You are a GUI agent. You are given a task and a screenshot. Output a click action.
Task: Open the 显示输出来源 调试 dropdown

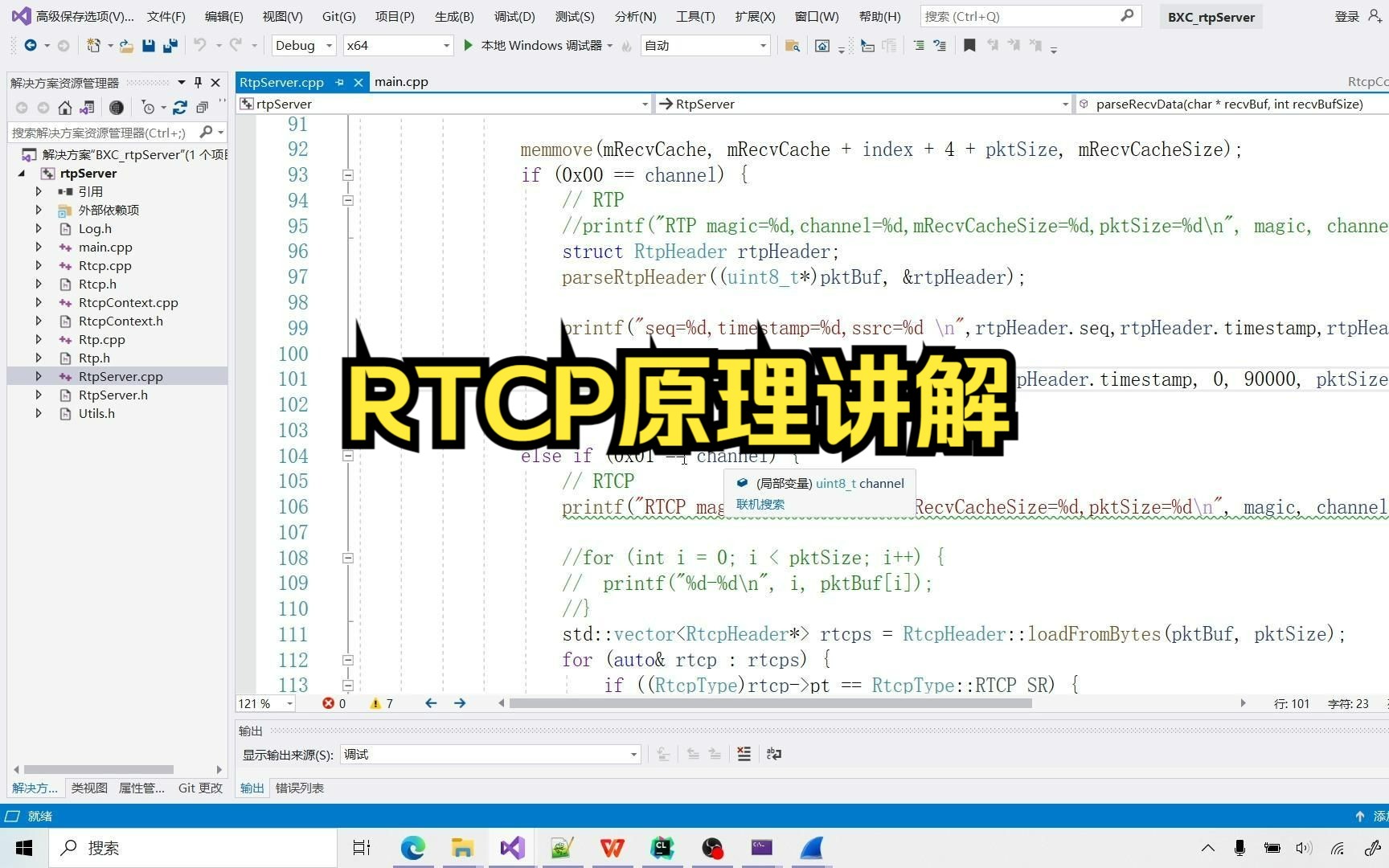(490, 754)
